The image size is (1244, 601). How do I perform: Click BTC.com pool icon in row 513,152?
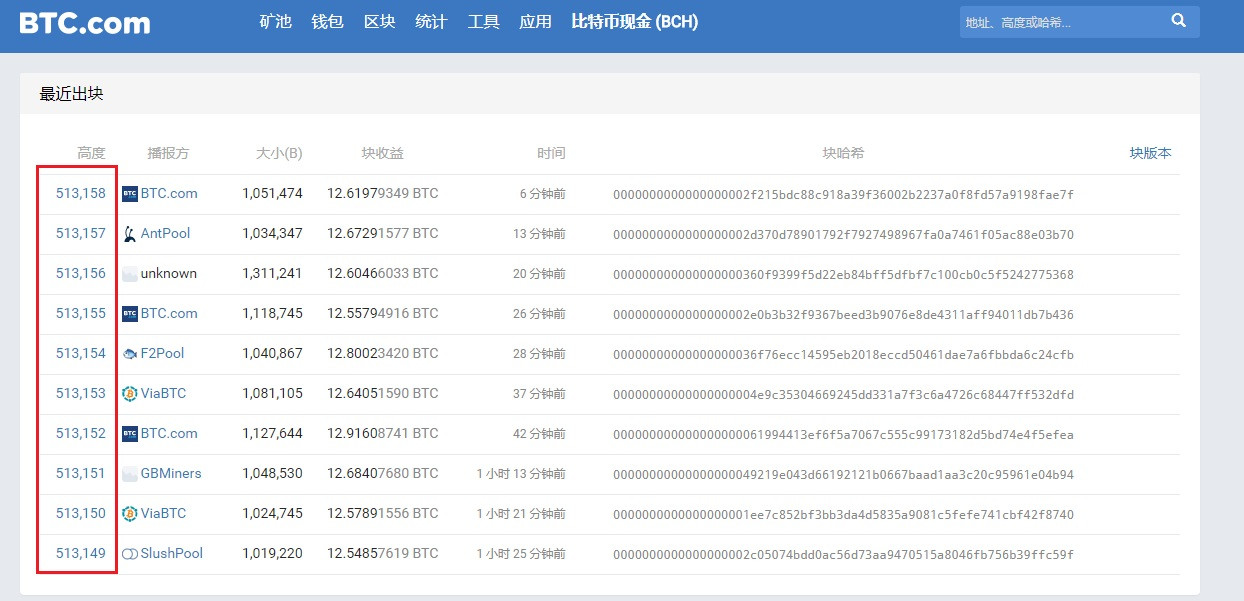point(129,434)
